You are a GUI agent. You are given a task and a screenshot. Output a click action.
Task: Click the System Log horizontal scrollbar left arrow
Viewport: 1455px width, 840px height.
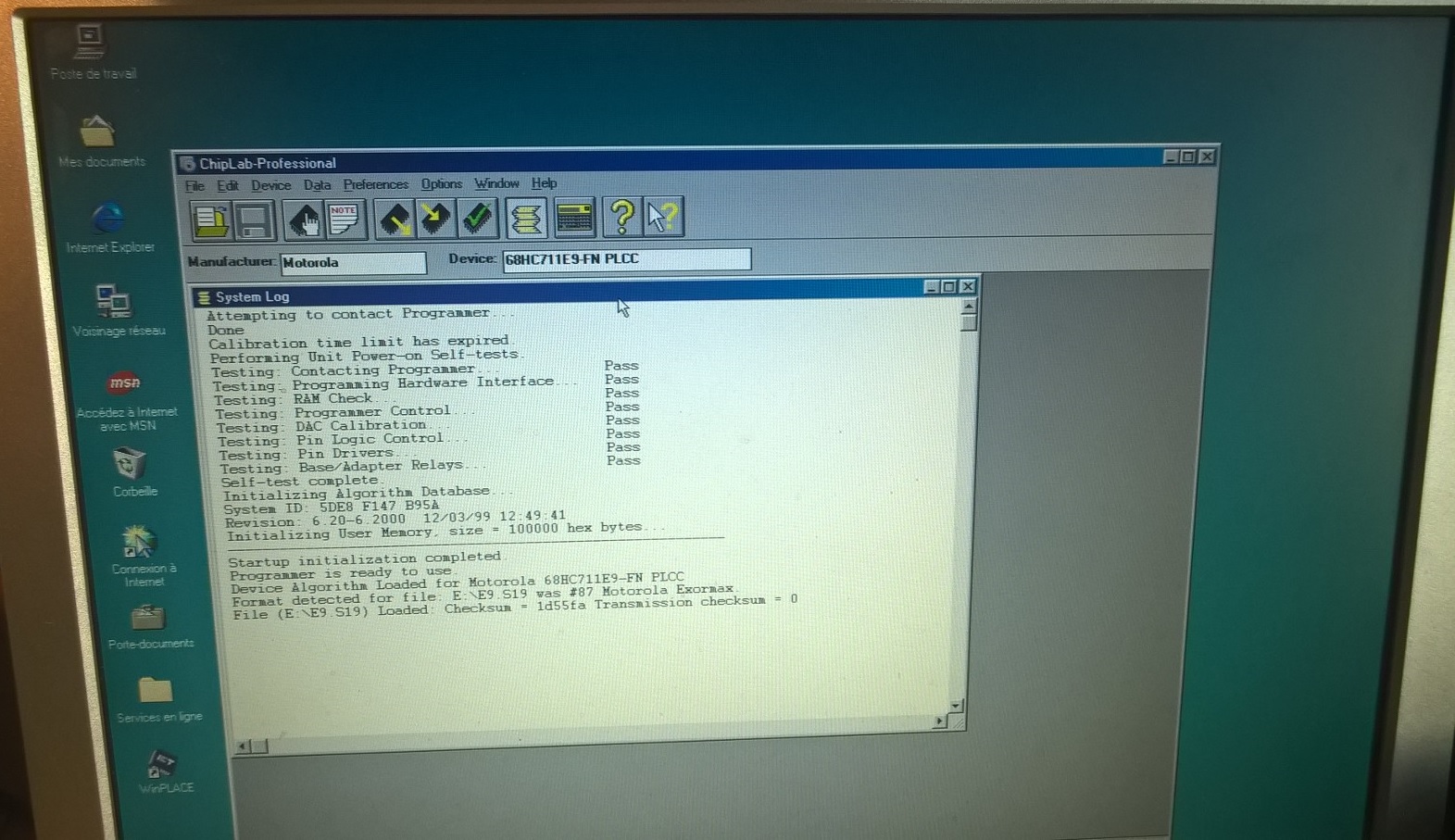pos(243,746)
